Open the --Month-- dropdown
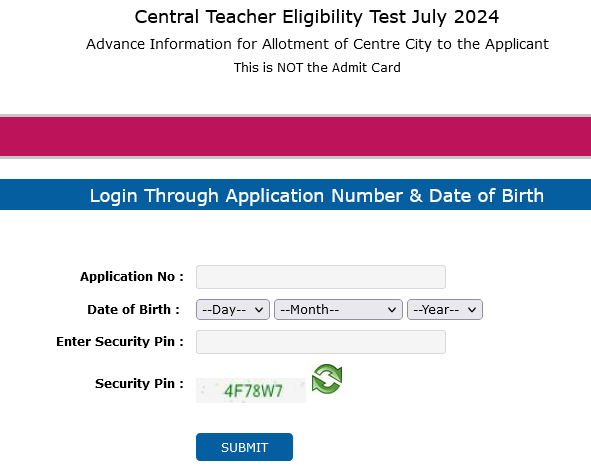This screenshot has height=472, width=591. (x=338, y=310)
